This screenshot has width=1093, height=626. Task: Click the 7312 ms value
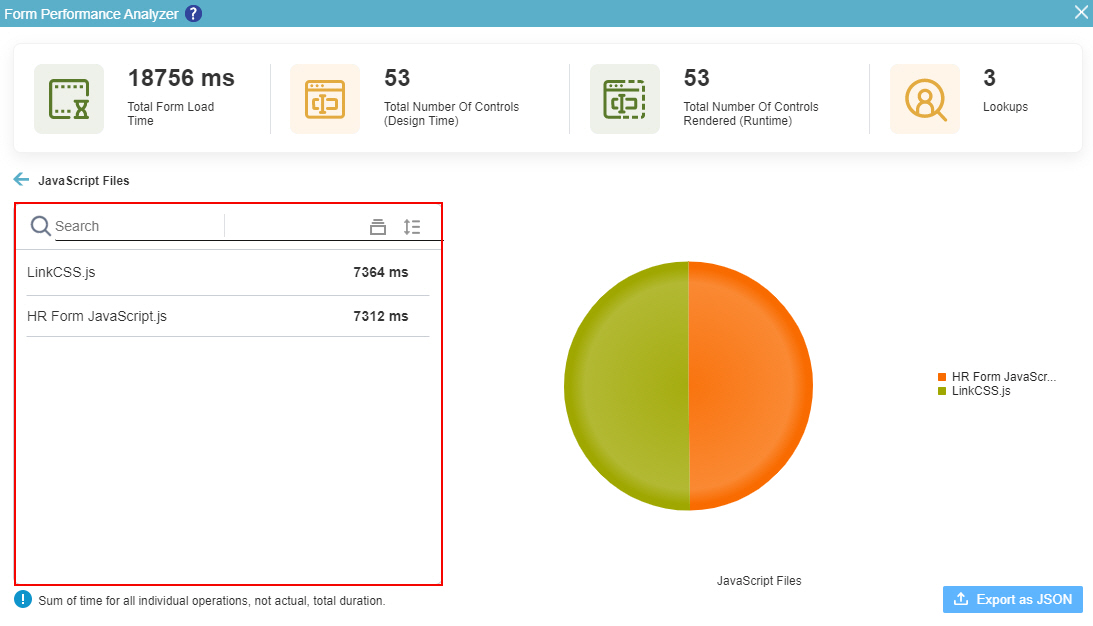381,316
